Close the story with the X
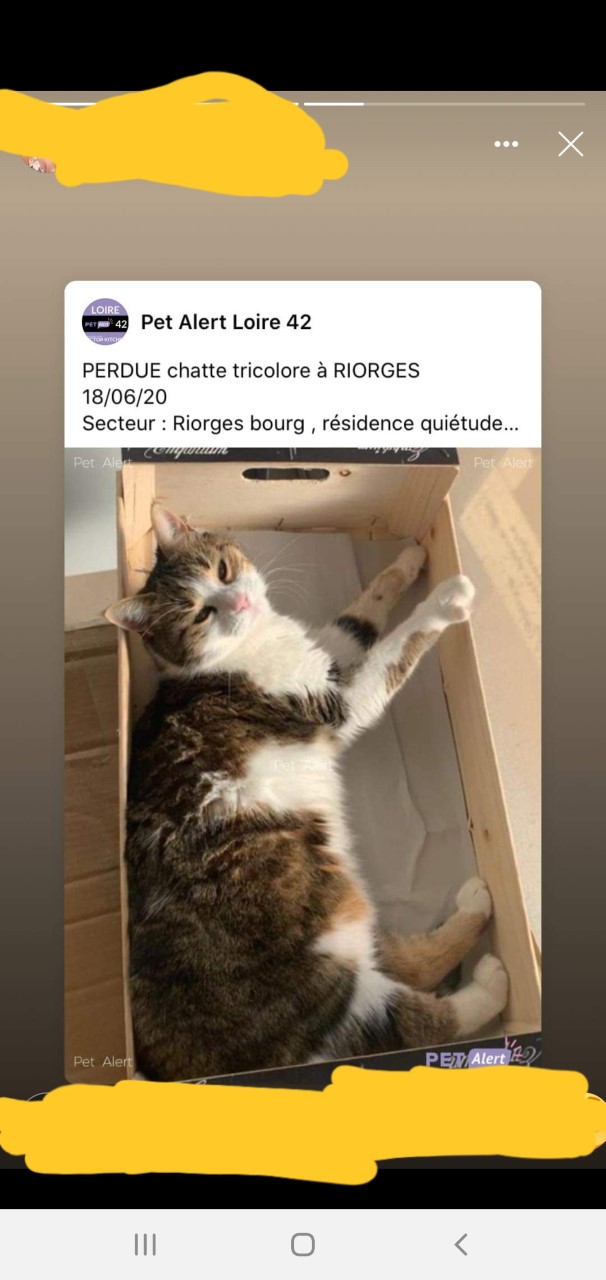 click(570, 144)
